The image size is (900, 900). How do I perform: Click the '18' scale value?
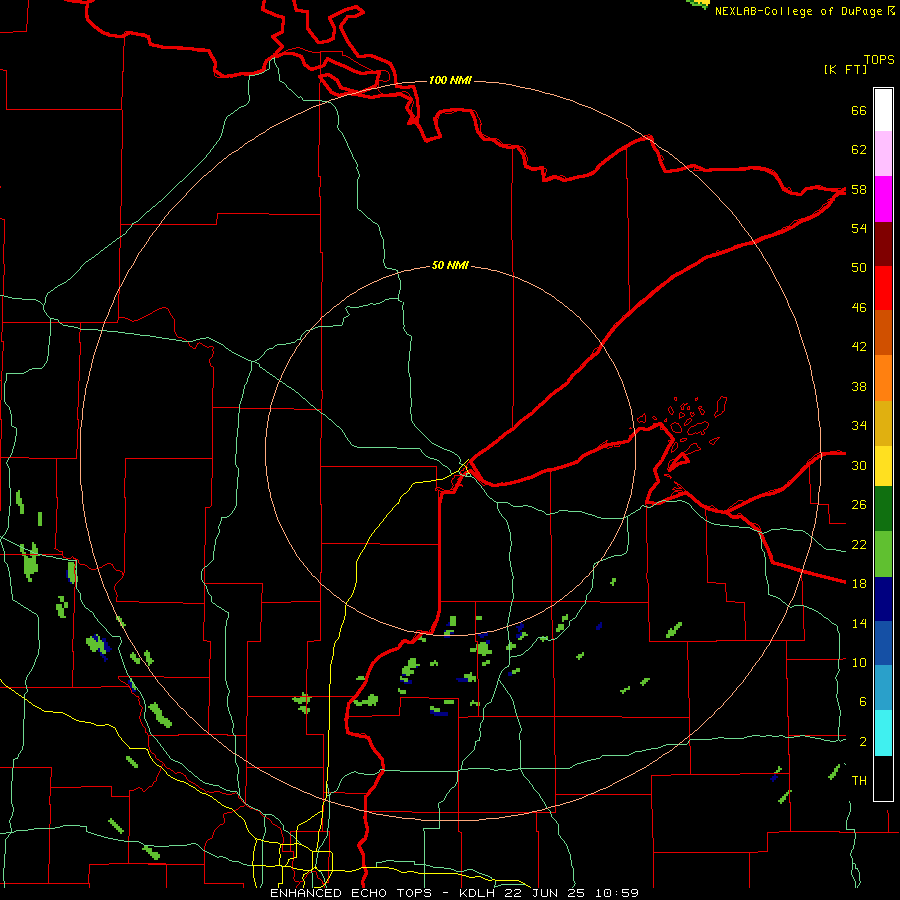click(859, 584)
